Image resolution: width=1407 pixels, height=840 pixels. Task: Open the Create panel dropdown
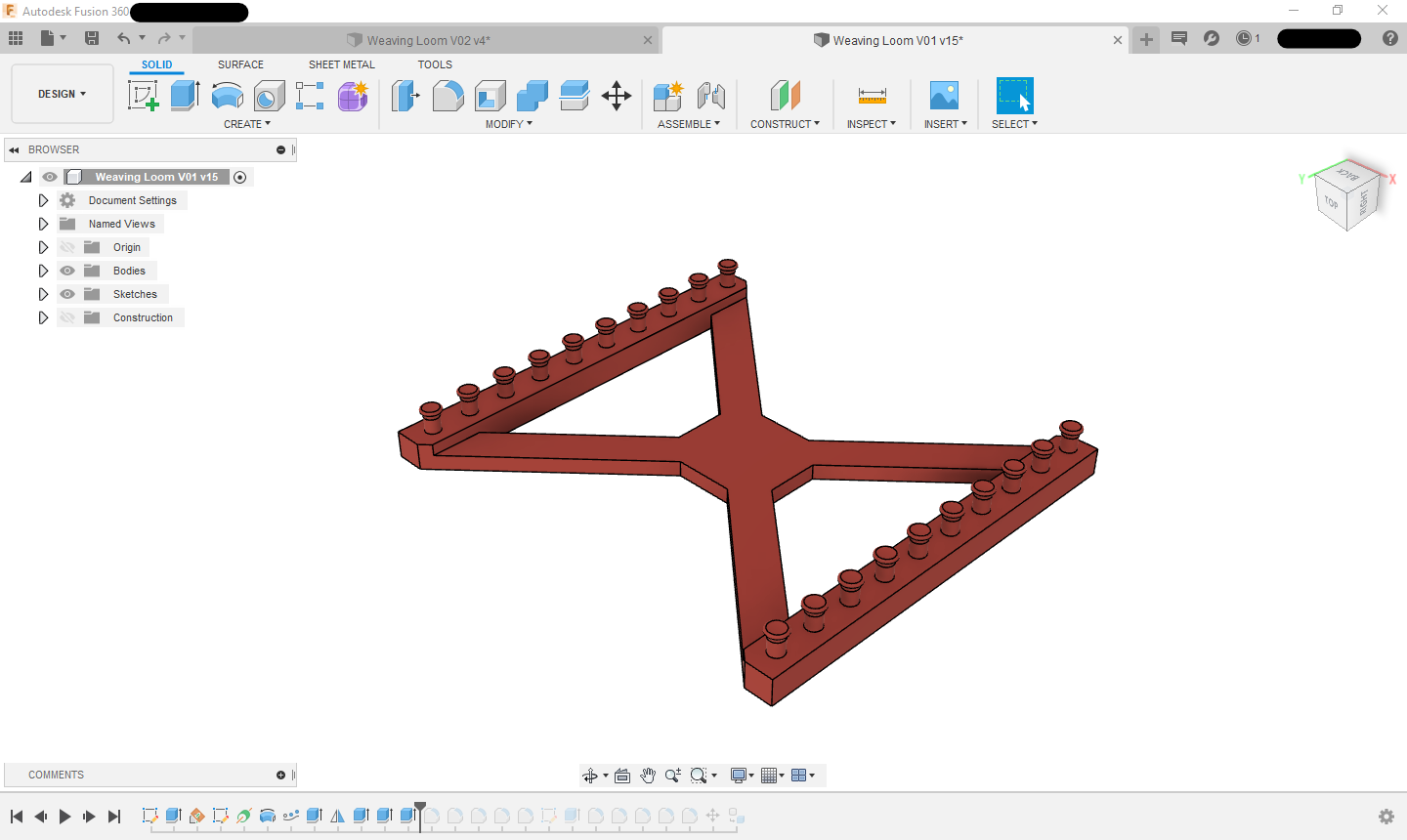pos(247,123)
